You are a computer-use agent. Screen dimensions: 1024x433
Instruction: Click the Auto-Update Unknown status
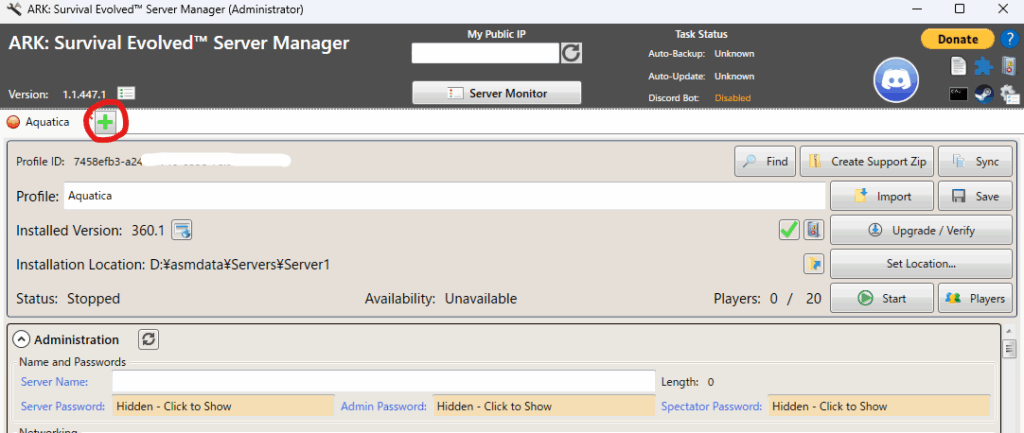tap(734, 76)
